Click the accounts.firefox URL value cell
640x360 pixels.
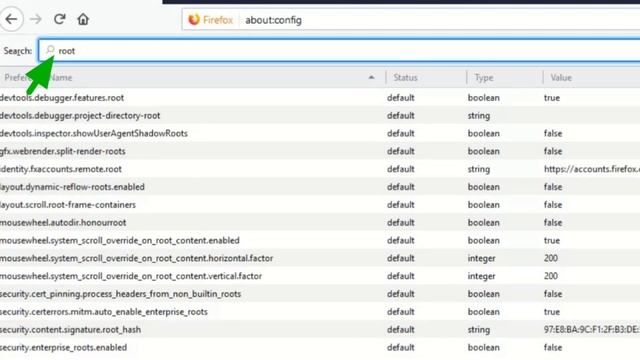click(591, 169)
